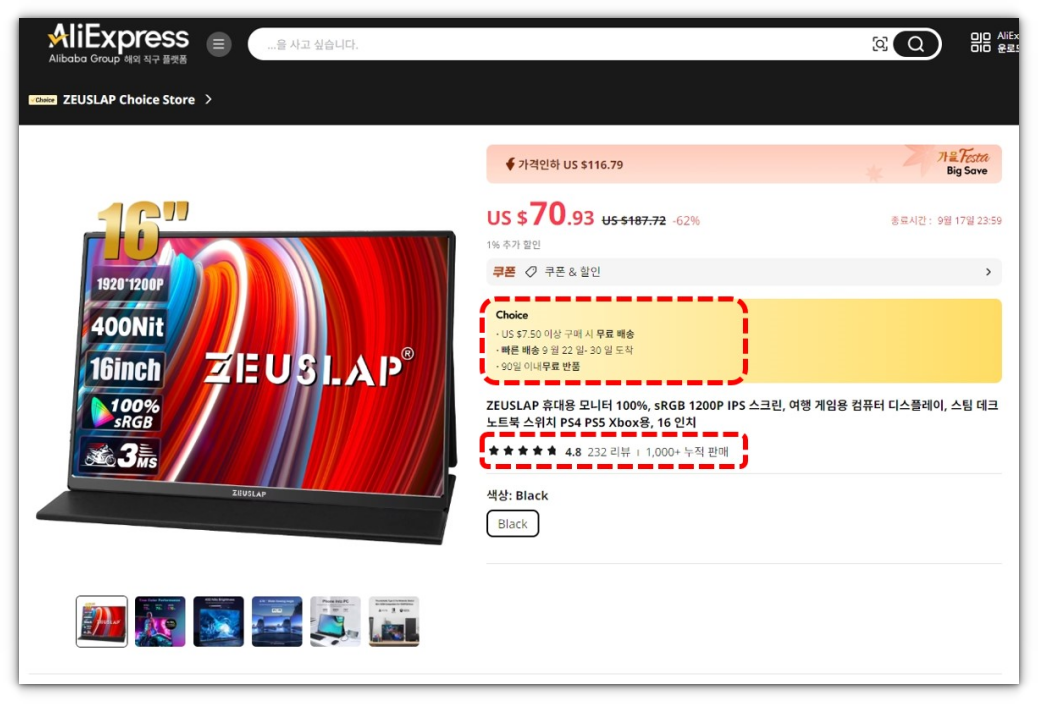This screenshot has height=704, width=1038.
Task: Select the first product thumbnail
Action: 101,621
